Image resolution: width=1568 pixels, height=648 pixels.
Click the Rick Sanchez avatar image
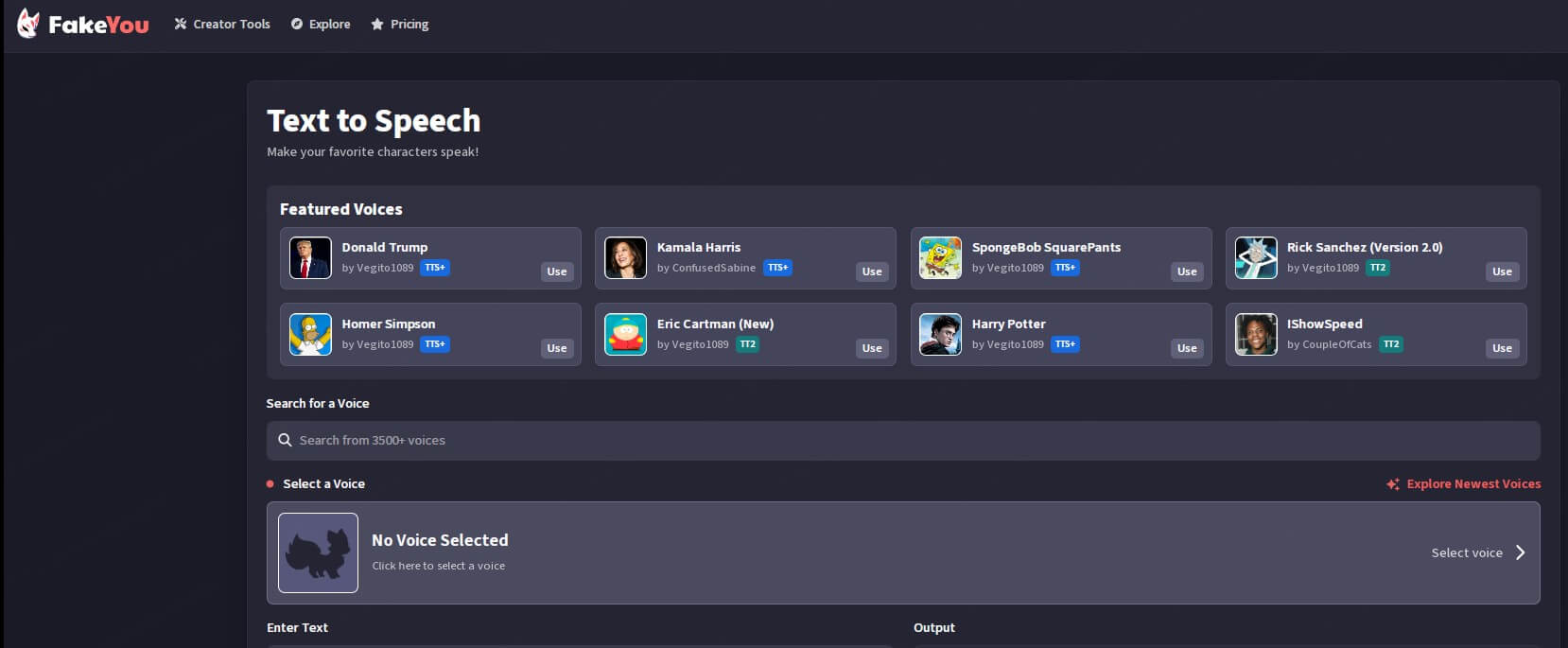pos(1255,258)
